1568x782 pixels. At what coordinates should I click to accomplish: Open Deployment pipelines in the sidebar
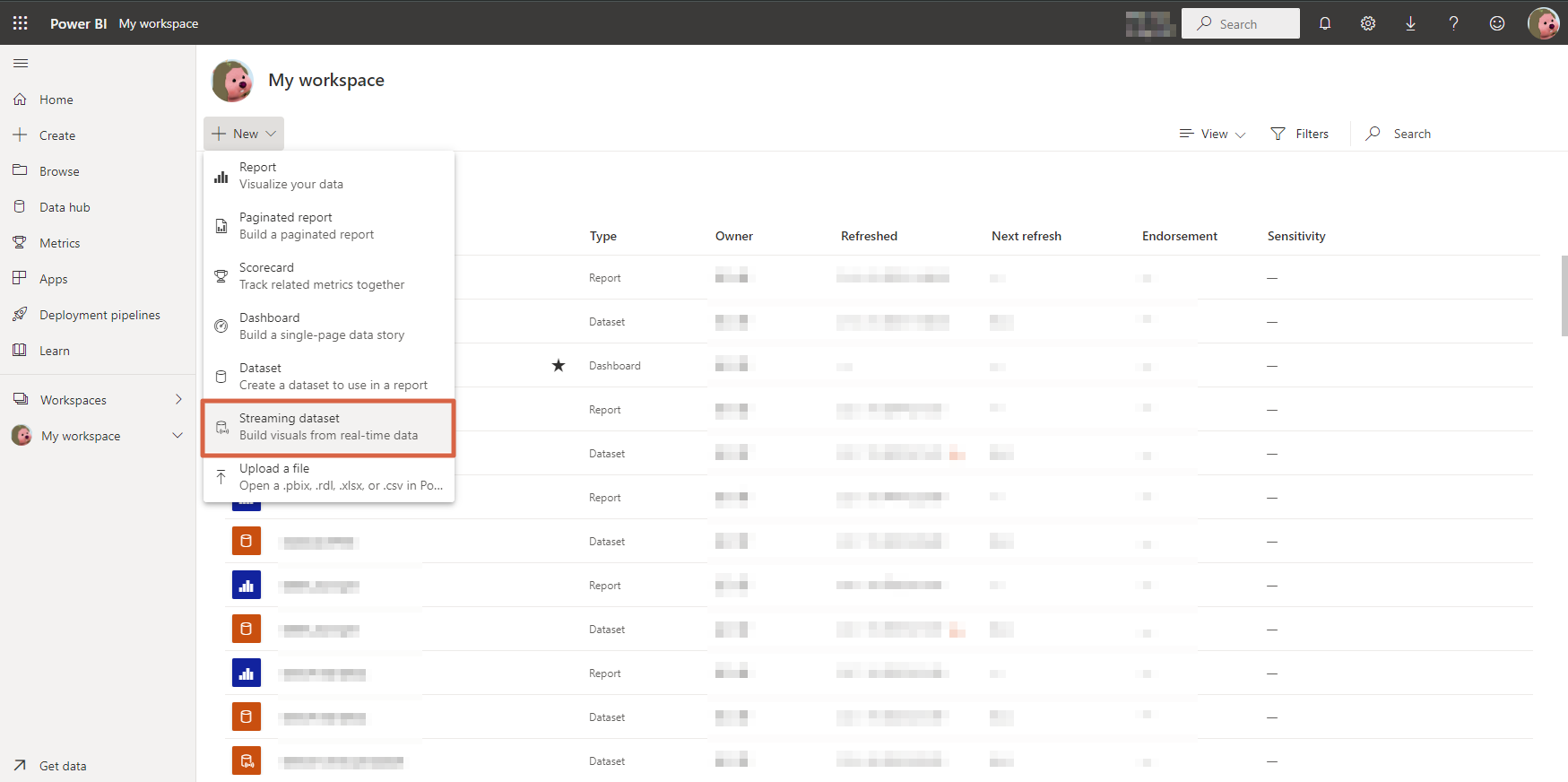[x=98, y=315]
